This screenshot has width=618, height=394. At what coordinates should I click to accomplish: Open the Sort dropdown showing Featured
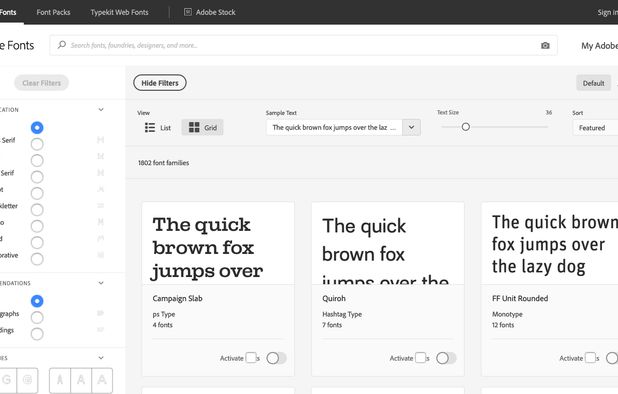click(595, 128)
